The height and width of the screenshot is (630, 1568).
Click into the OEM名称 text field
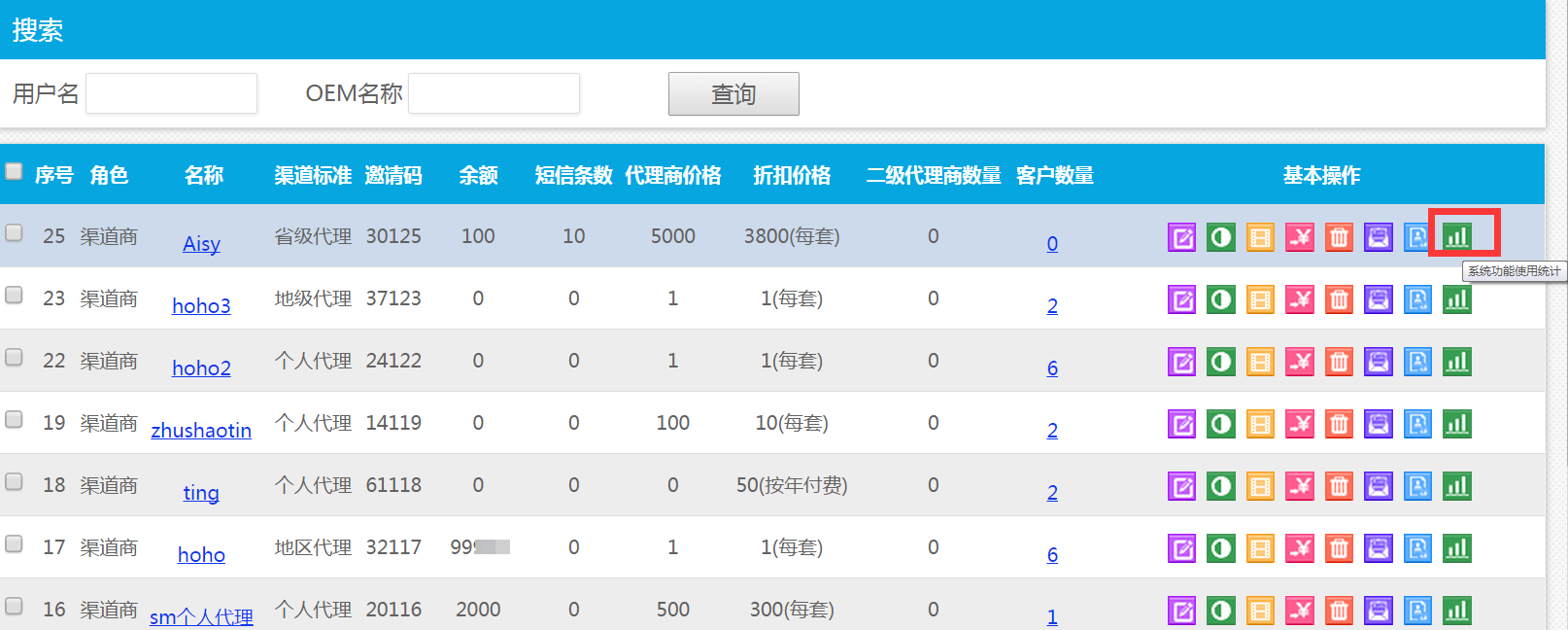(494, 94)
